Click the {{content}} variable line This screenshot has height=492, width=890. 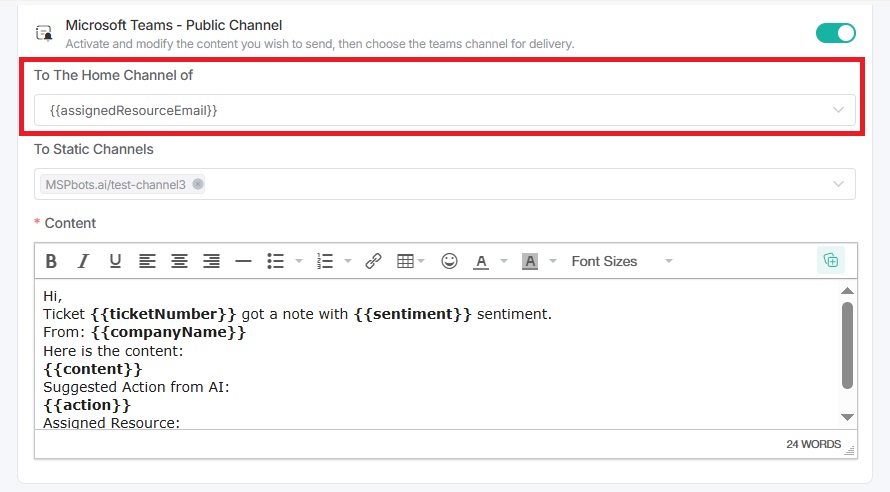pos(93,369)
